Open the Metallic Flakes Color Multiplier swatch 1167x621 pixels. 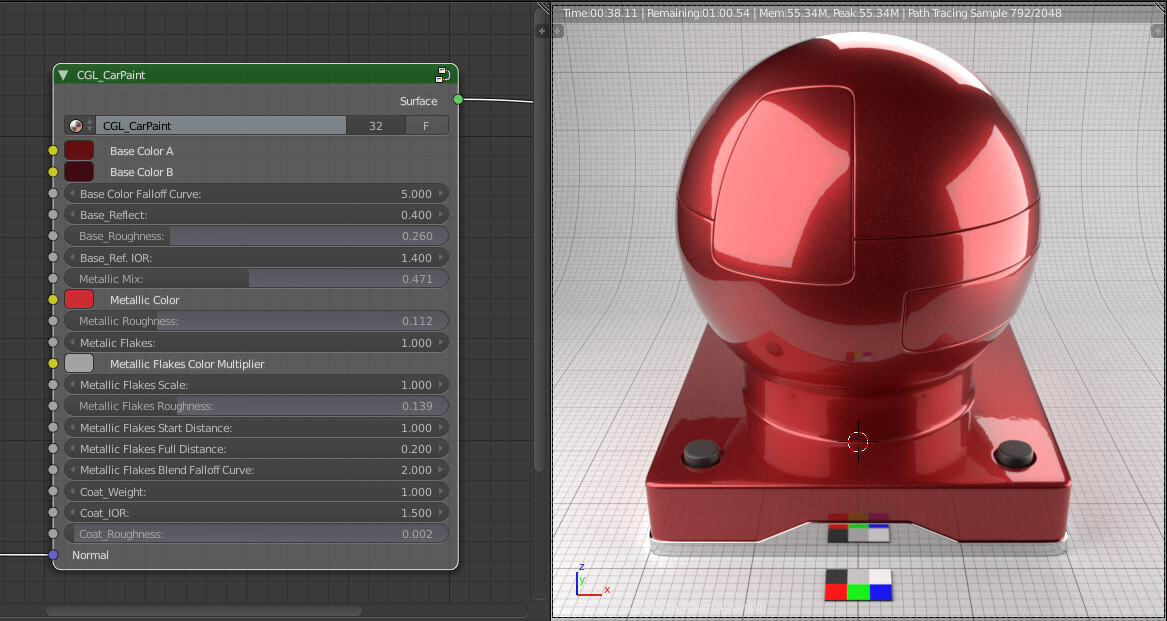pos(79,363)
